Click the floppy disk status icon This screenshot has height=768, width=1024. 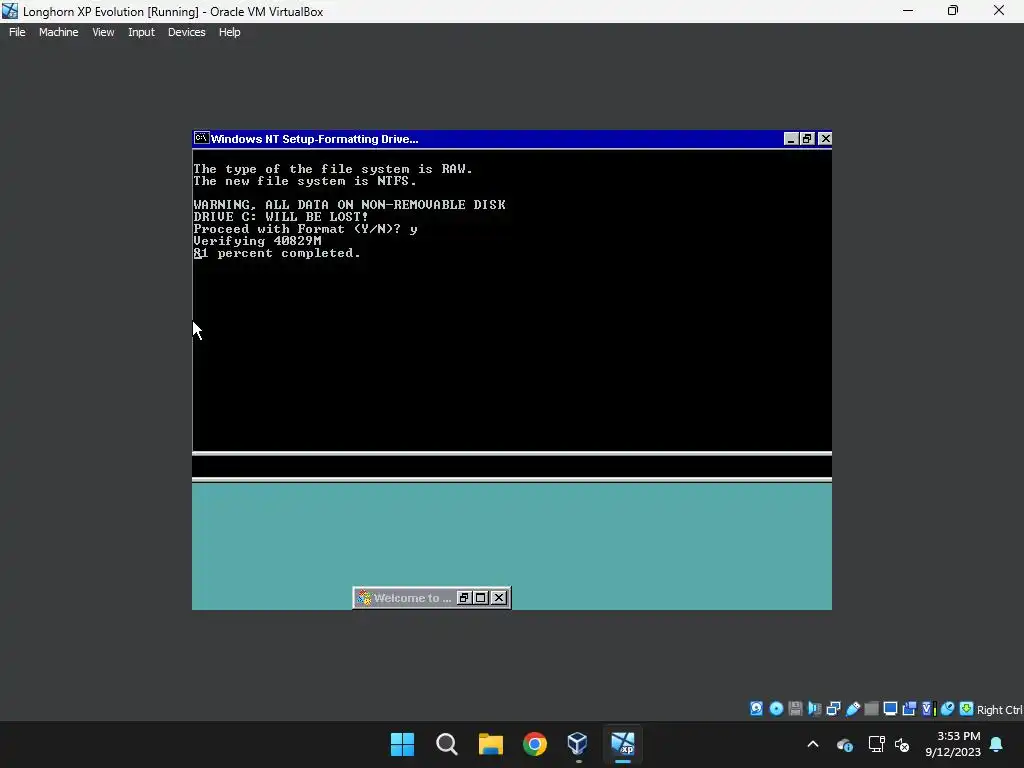[795, 709]
